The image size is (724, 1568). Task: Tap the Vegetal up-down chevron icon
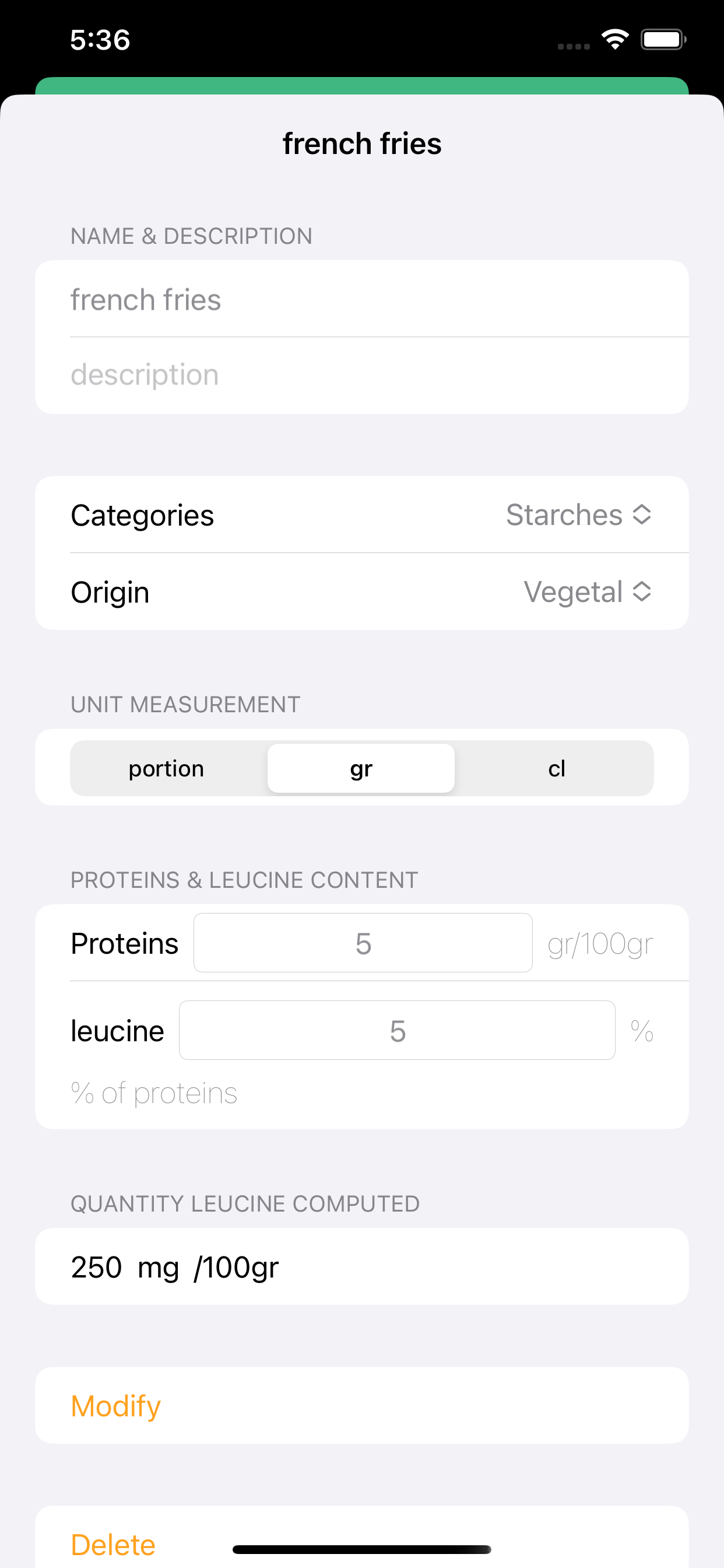[642, 591]
